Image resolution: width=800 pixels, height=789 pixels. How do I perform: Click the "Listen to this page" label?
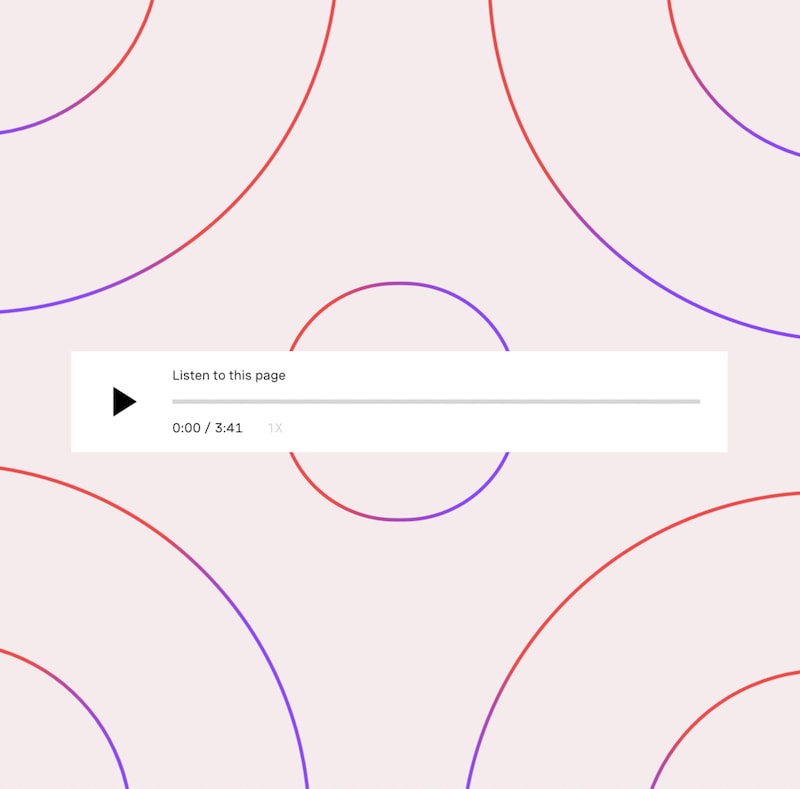tap(229, 376)
